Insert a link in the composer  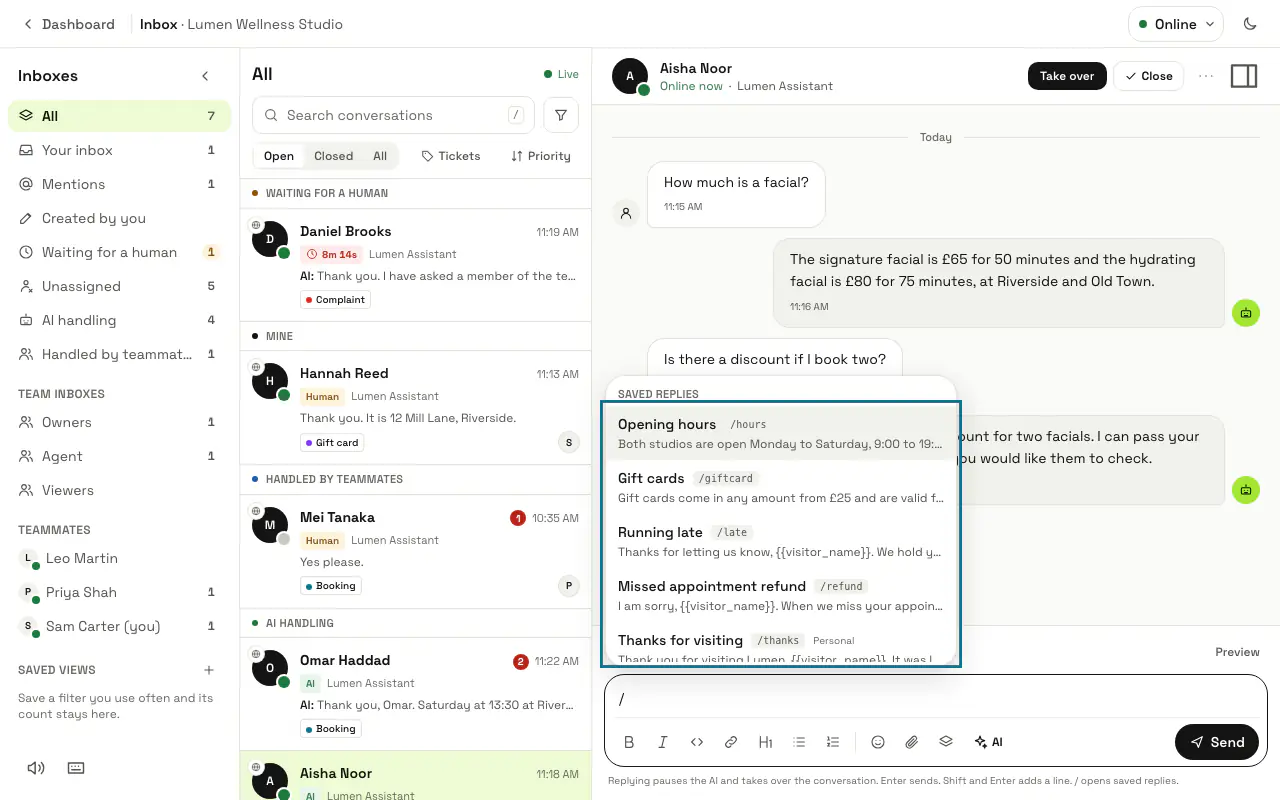731,742
